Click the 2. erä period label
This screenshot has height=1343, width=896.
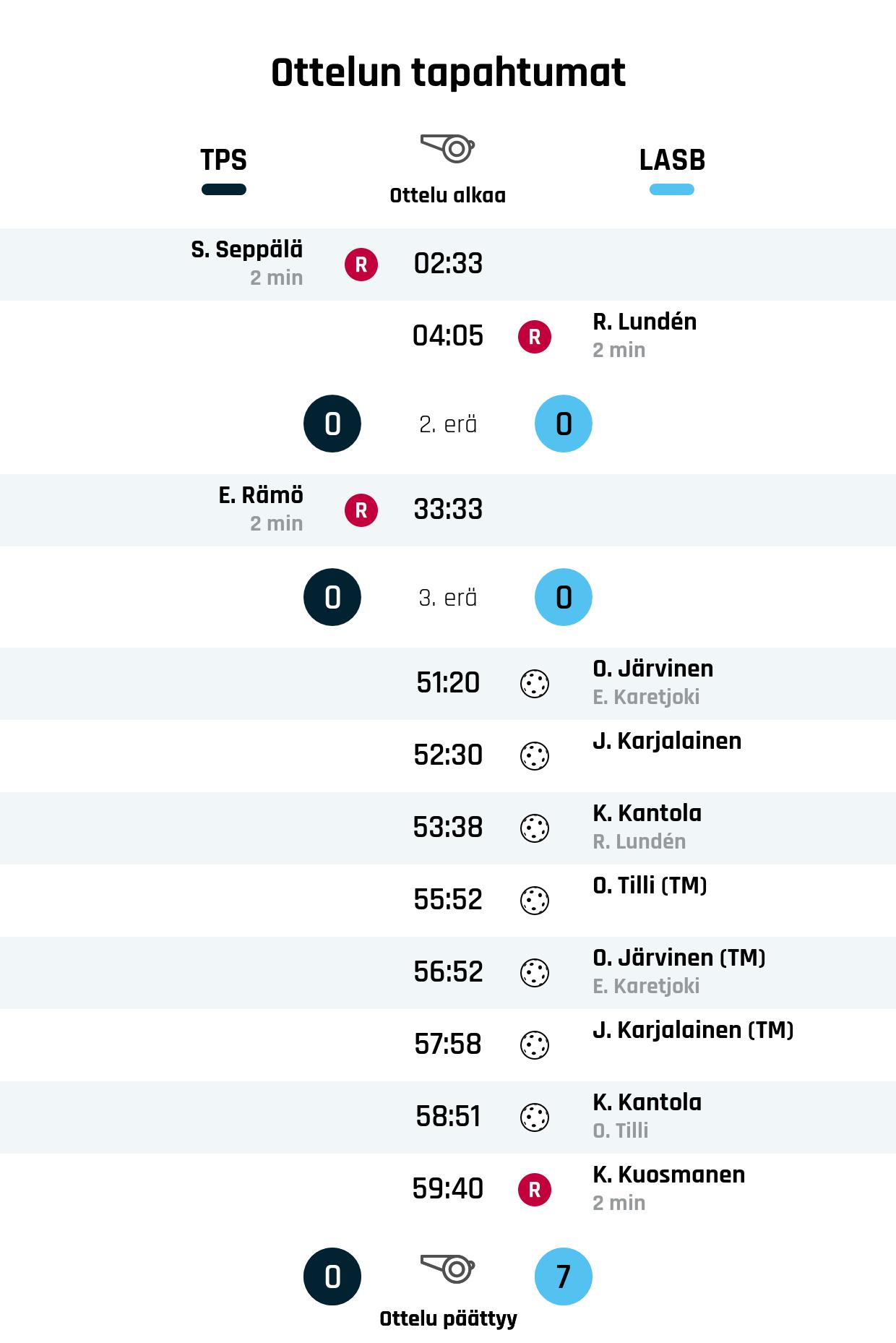(x=448, y=424)
